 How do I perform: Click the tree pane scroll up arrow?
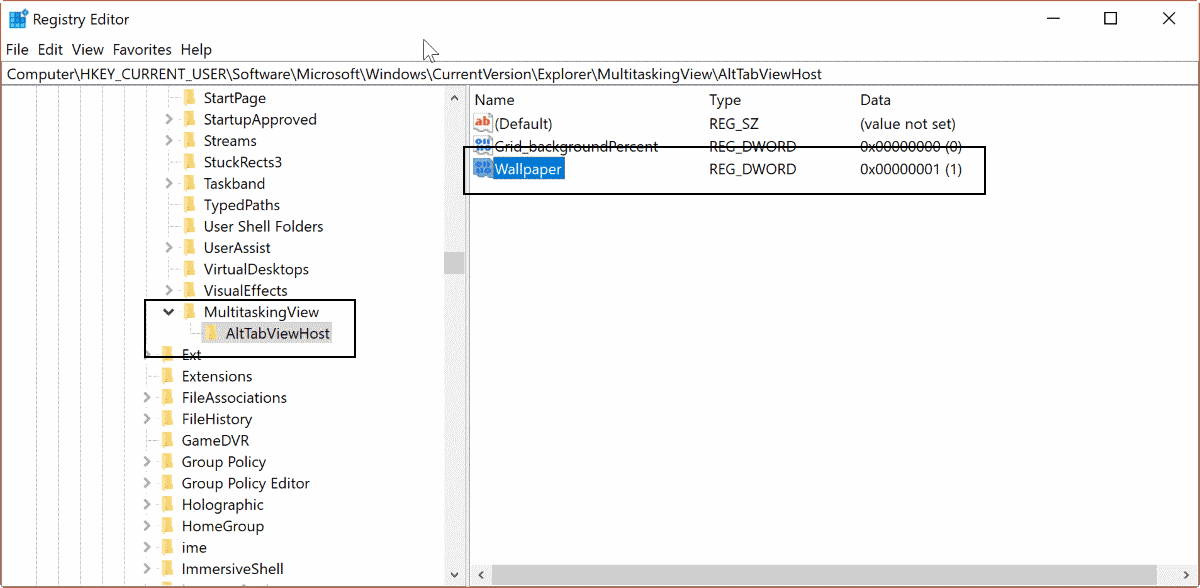click(454, 98)
